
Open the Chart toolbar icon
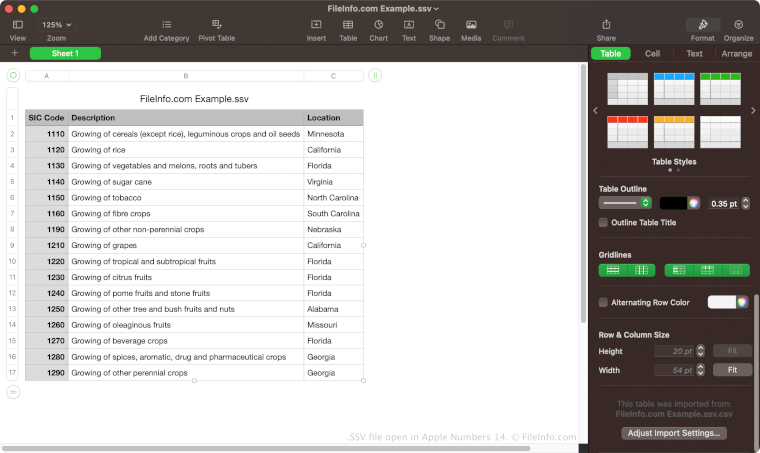coord(378,24)
